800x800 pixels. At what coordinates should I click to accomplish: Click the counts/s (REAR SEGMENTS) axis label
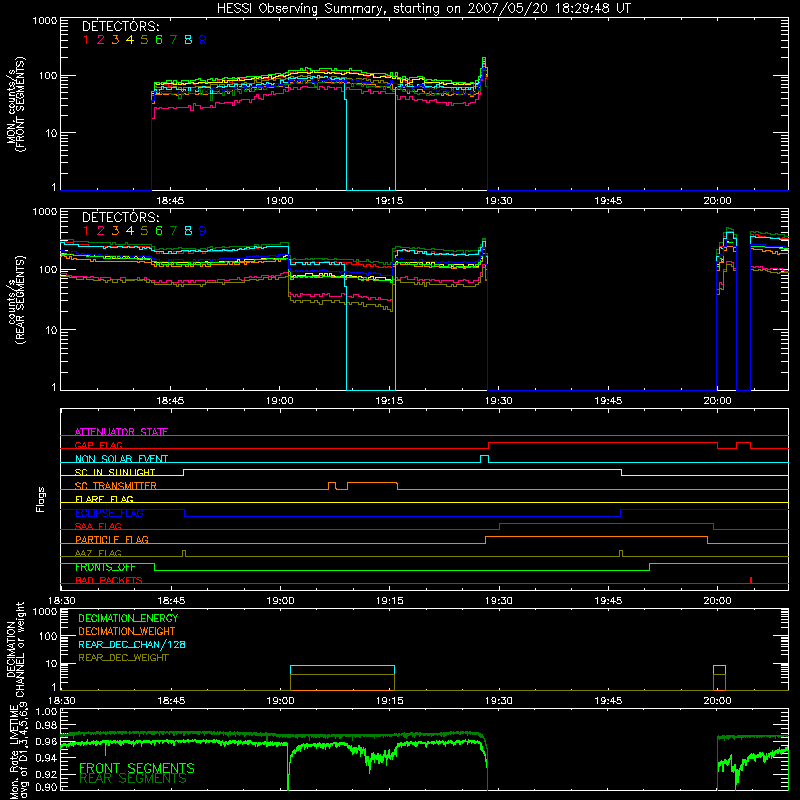[15, 299]
